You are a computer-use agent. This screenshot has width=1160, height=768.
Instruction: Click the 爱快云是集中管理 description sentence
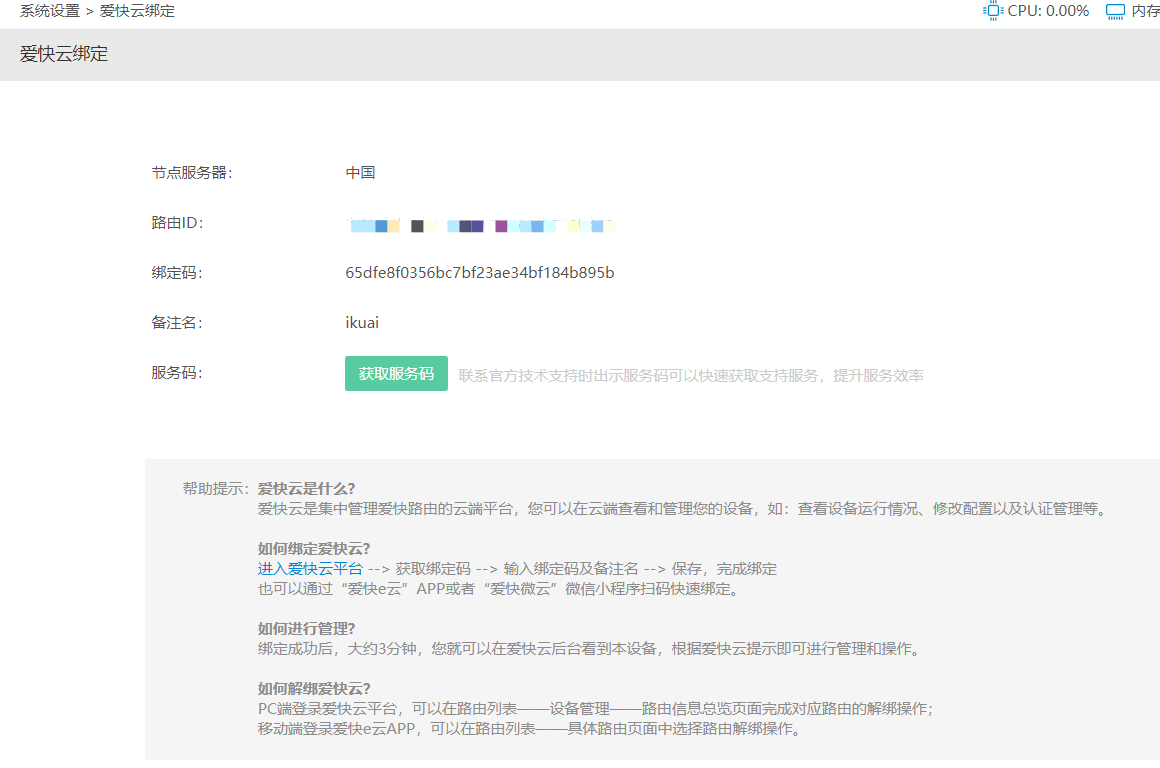click(684, 509)
